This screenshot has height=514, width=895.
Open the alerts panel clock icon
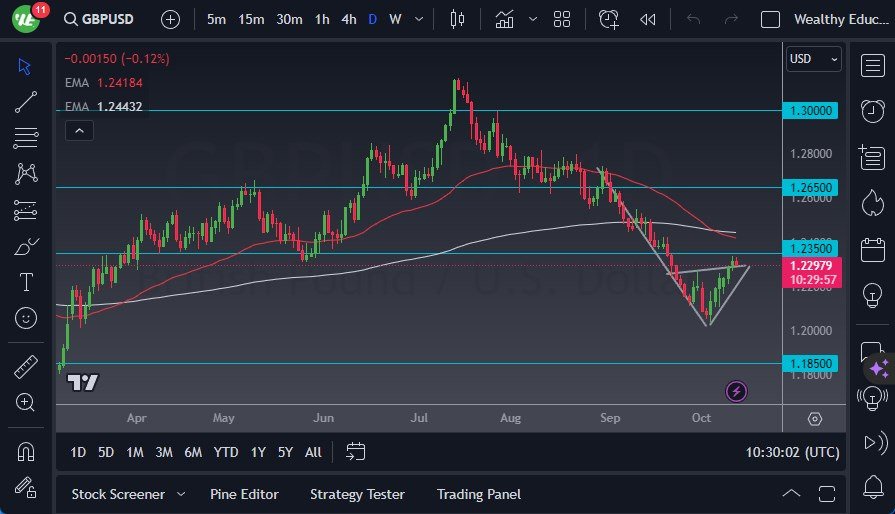[871, 110]
